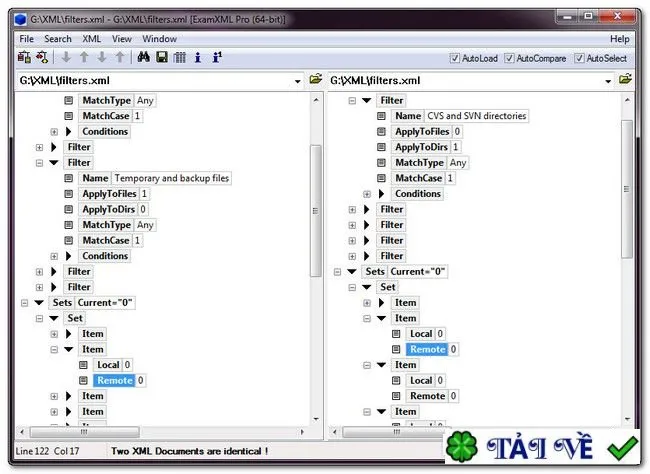The width and height of the screenshot is (650, 474).
Task: Open the Search menu
Action: (58, 39)
